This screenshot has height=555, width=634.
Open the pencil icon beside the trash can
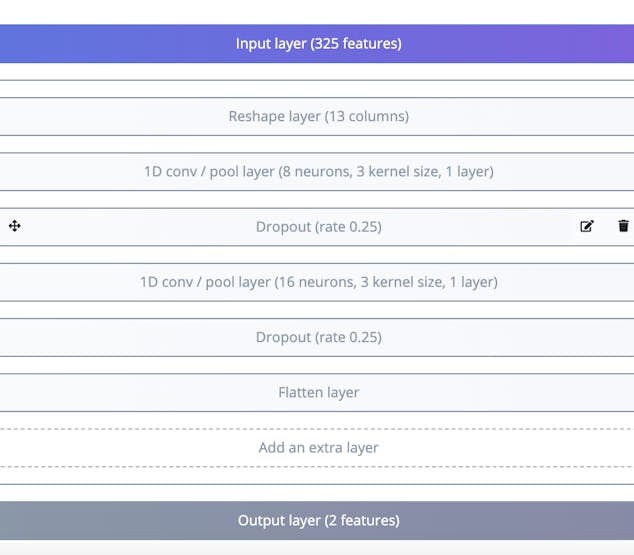587,226
